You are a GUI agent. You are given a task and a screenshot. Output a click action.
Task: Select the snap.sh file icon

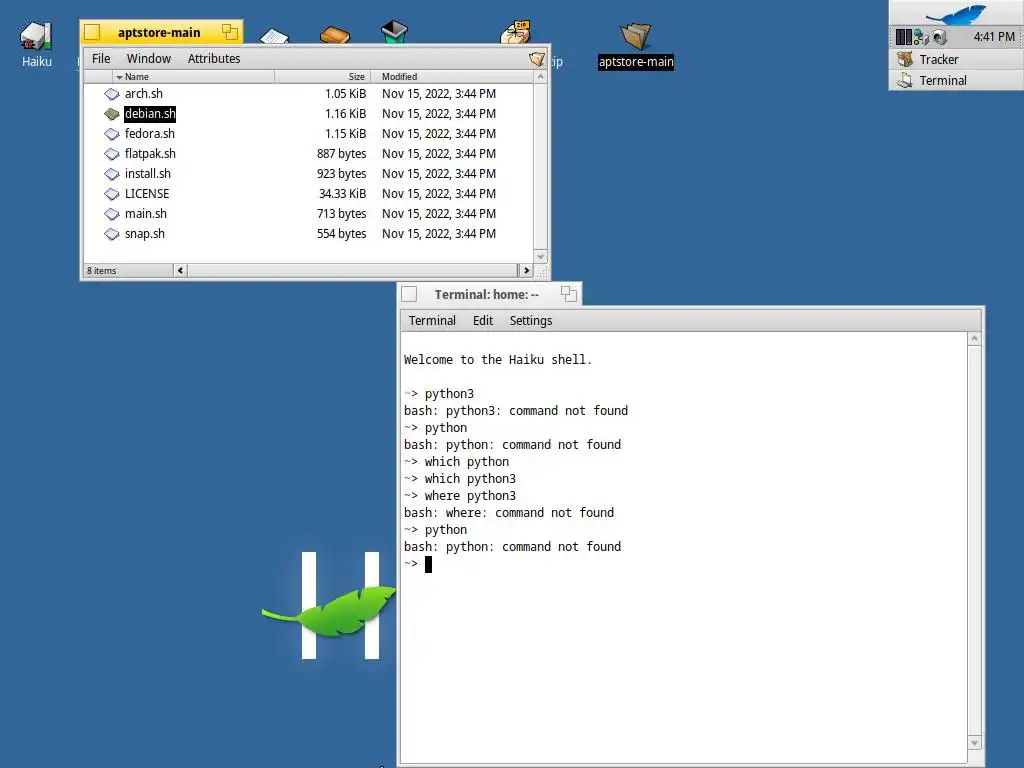coord(112,234)
